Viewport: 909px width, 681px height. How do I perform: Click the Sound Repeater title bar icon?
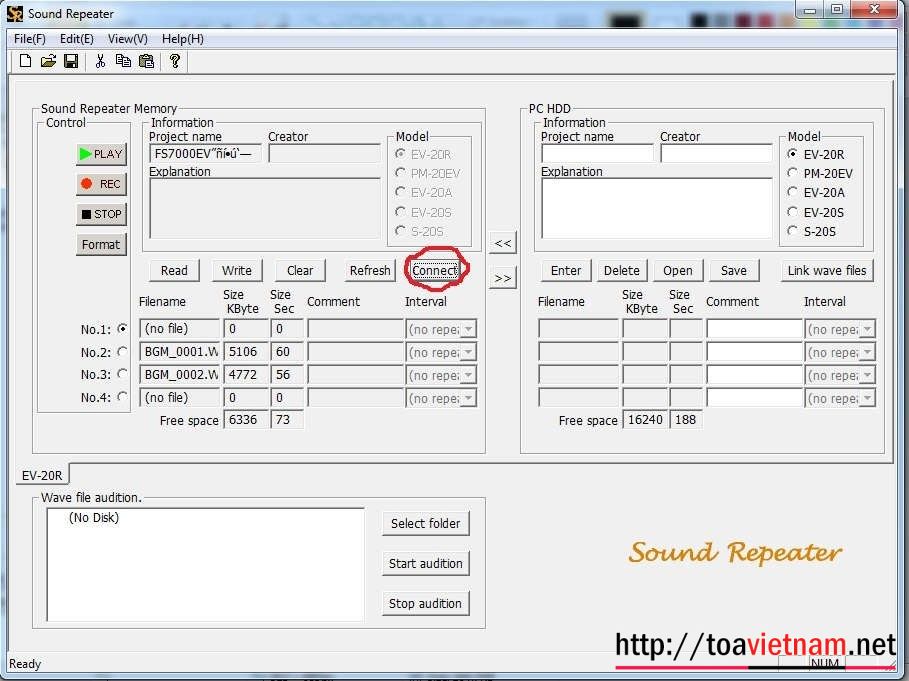14,14
